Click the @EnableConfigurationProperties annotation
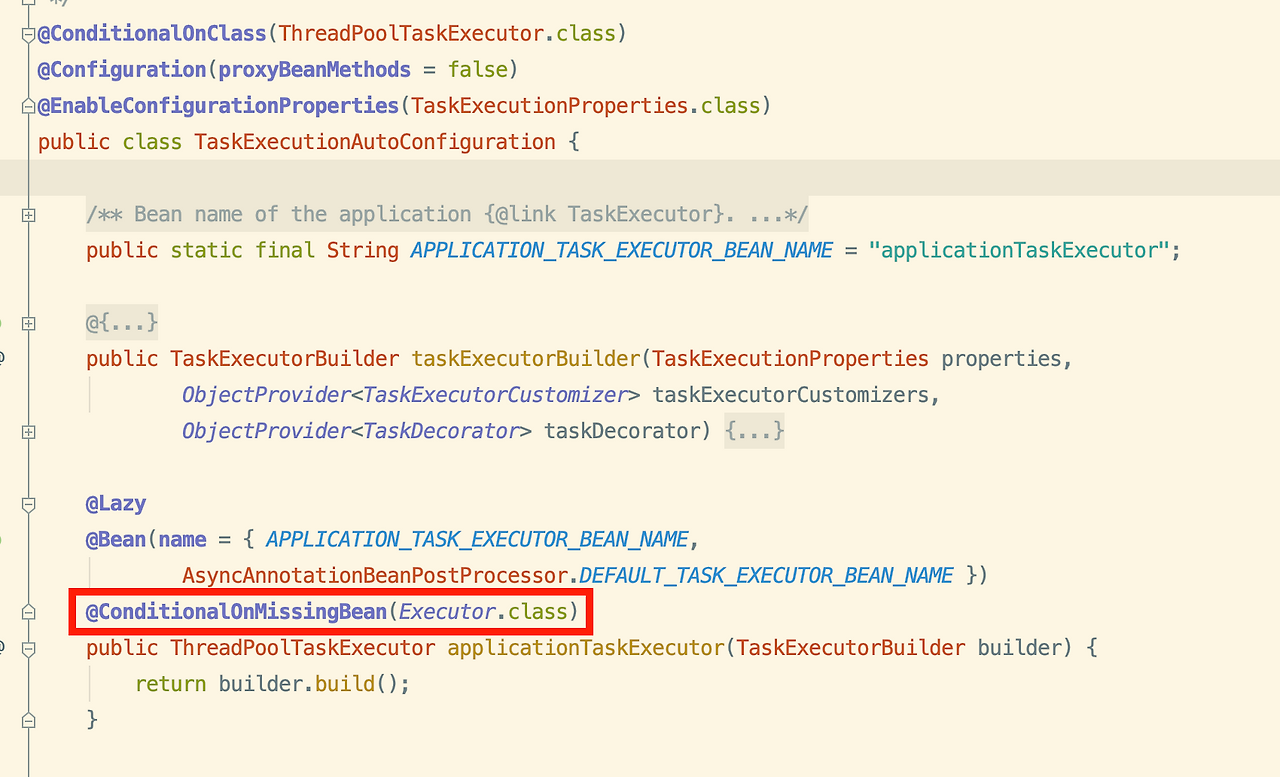Image resolution: width=1280 pixels, height=777 pixels. [x=219, y=105]
